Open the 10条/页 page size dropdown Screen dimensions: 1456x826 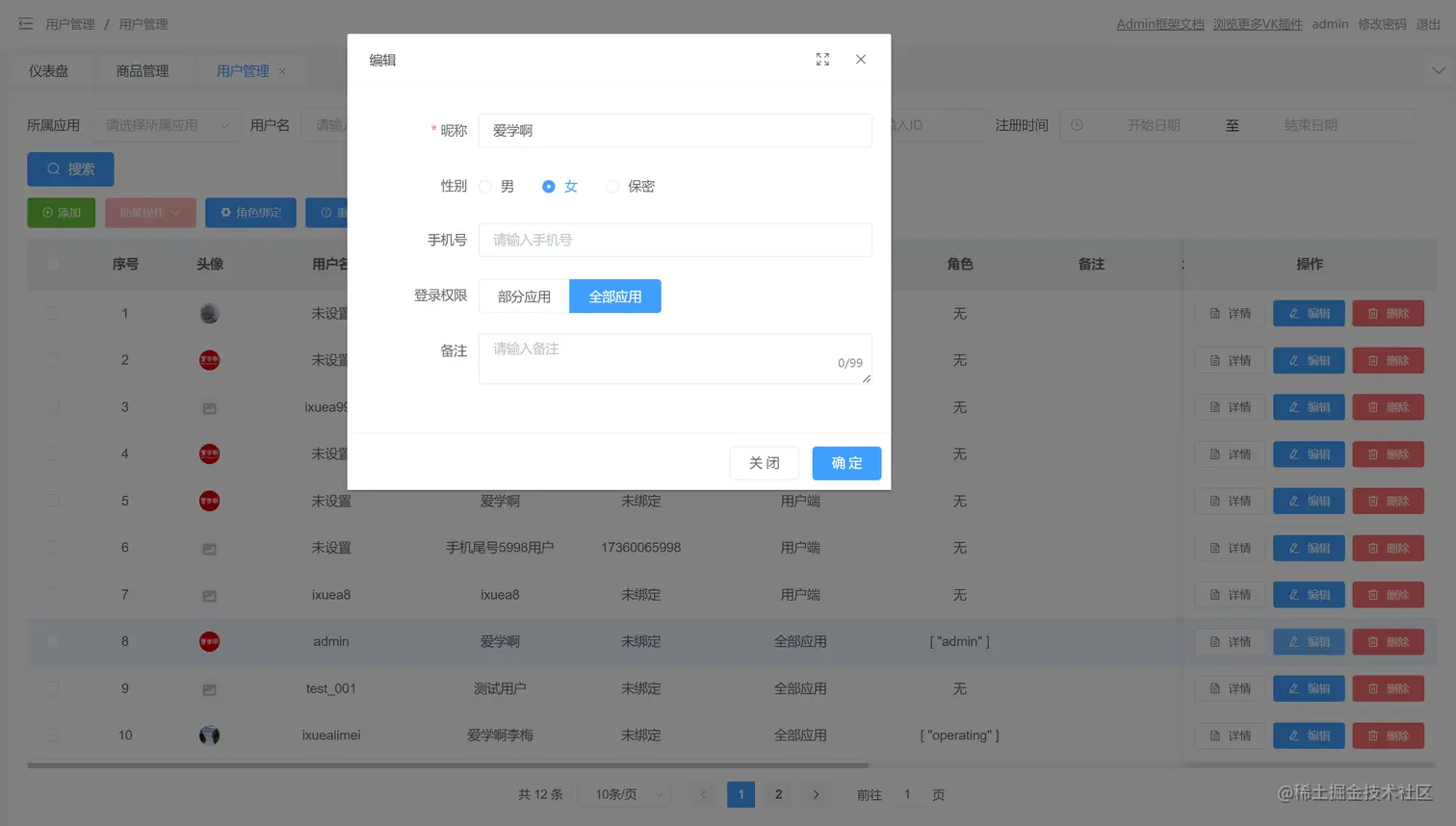626,795
